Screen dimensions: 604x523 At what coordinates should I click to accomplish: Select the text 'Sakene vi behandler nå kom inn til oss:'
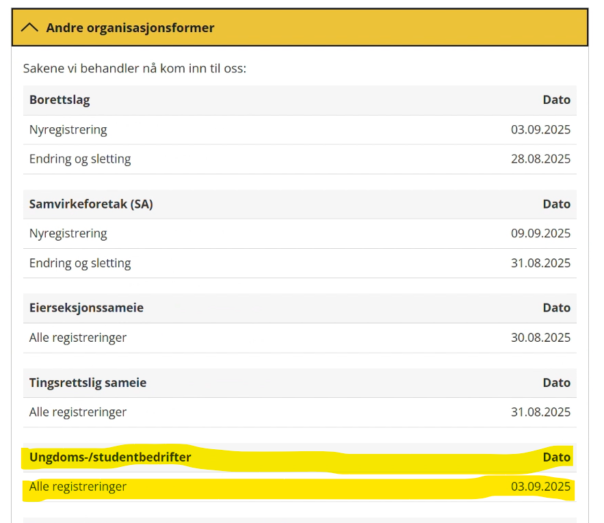134,69
